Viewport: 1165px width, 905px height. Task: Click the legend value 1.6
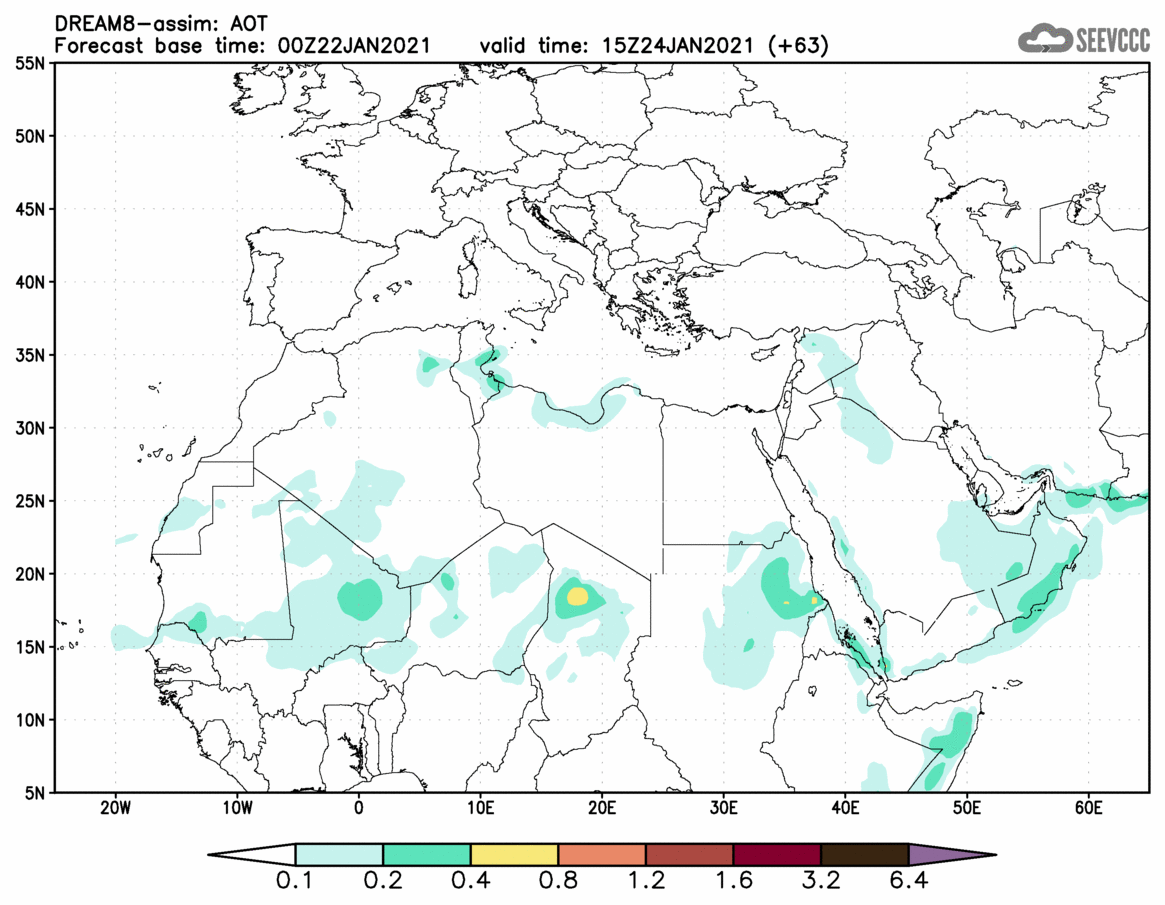point(733,881)
